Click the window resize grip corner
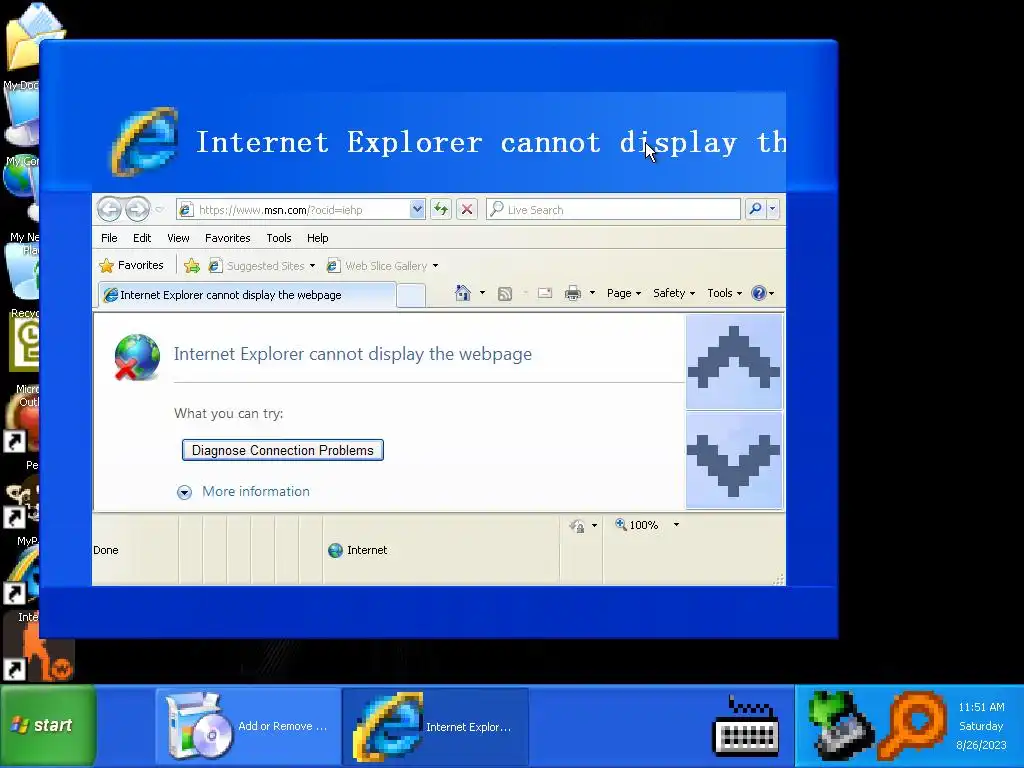 pos(778,579)
